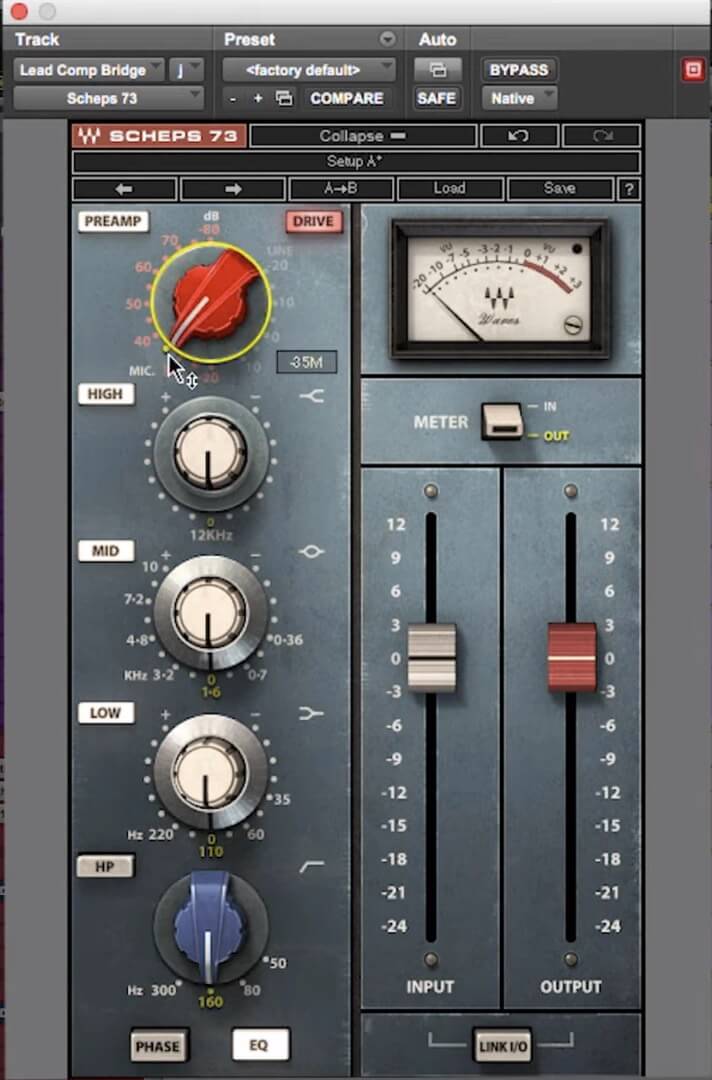Toggle the DRIVE button
The width and height of the screenshot is (712, 1080).
point(313,222)
